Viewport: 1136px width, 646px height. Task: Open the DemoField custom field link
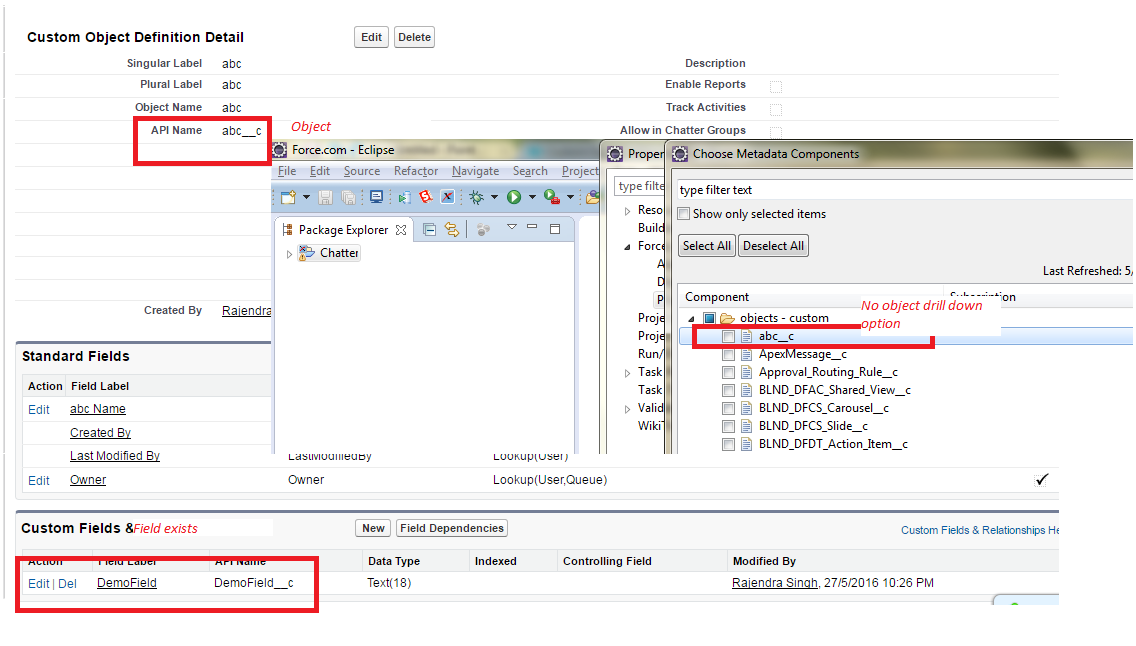pyautogui.click(x=127, y=583)
